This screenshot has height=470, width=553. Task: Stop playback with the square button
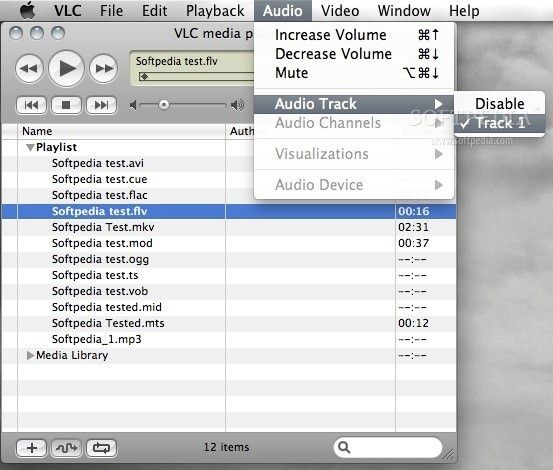(x=66, y=105)
